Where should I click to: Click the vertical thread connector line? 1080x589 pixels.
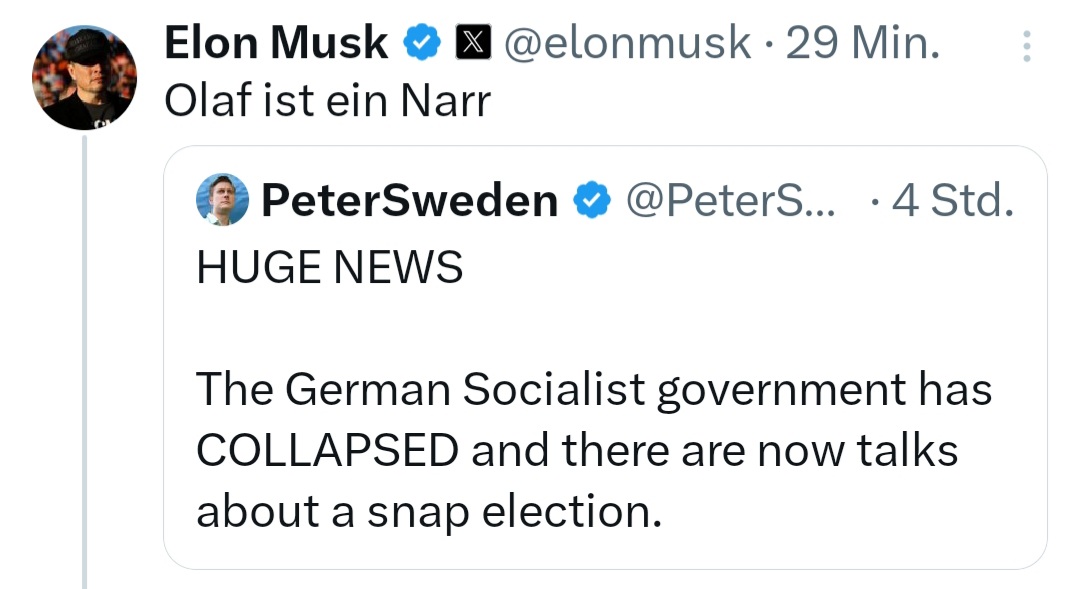85,360
